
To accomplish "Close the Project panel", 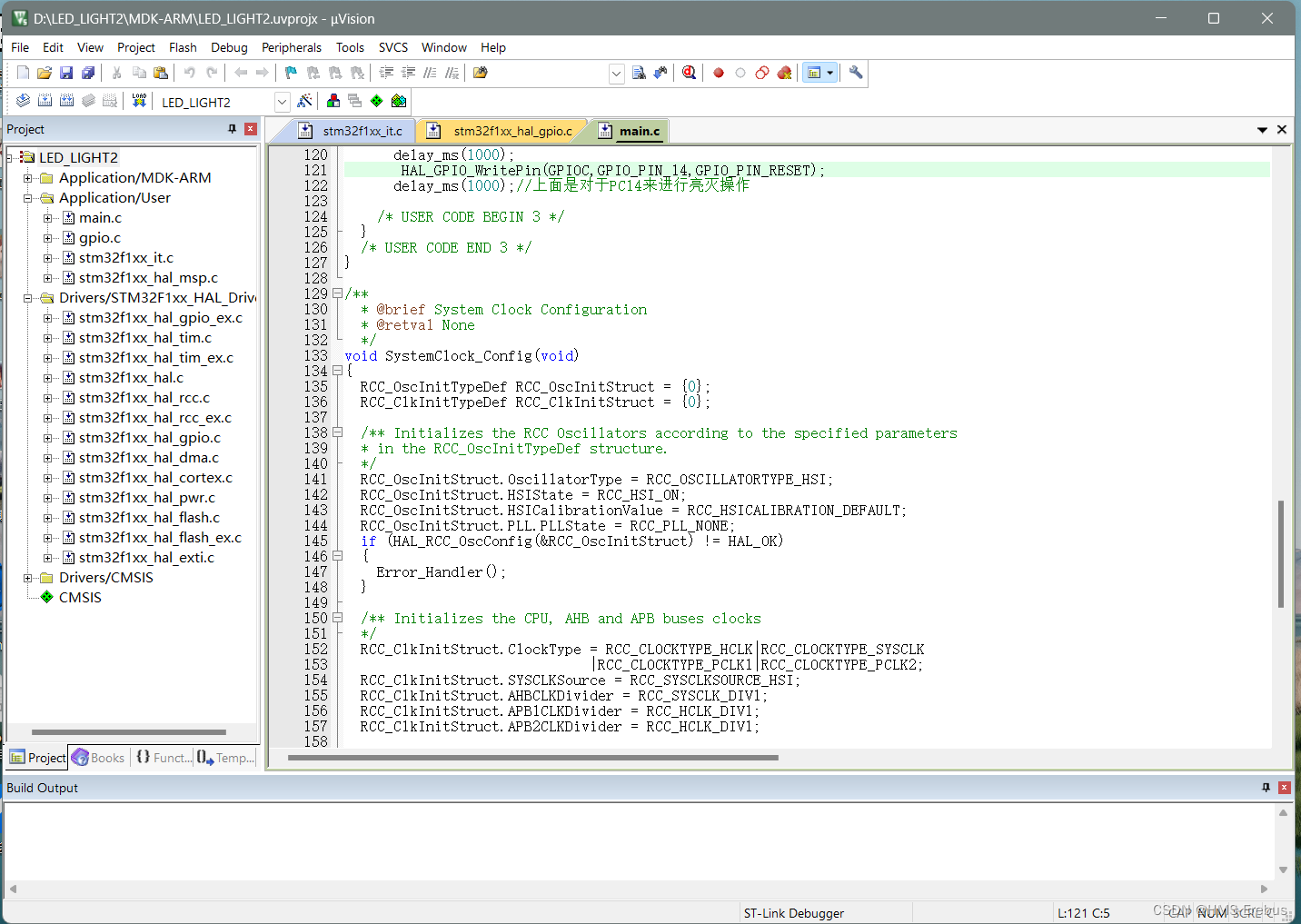I will click(251, 129).
